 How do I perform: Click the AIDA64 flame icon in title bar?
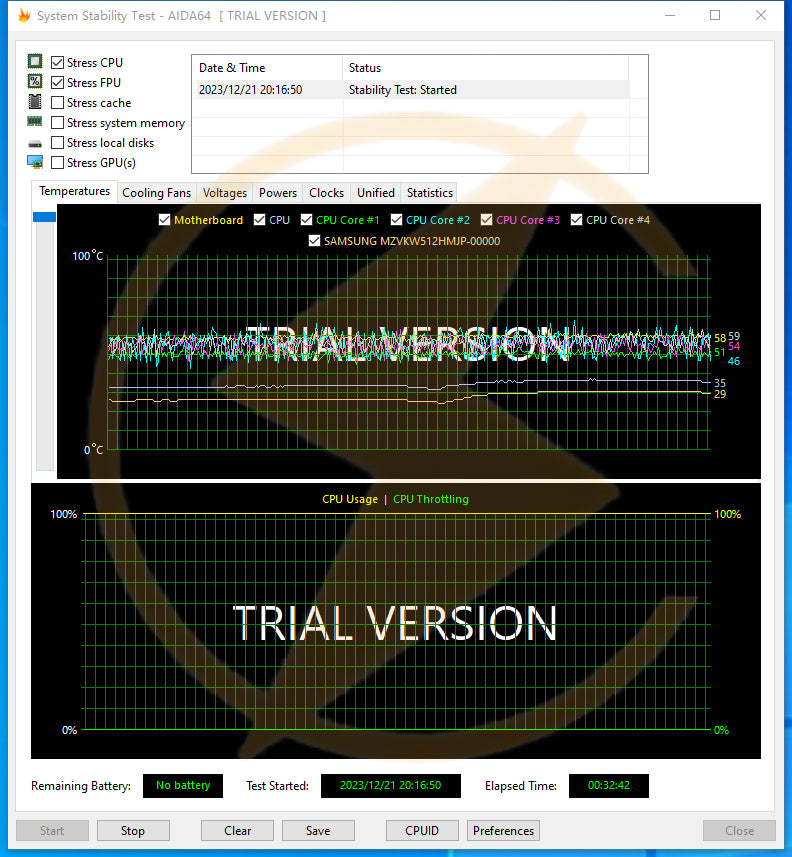pyautogui.click(x=25, y=15)
